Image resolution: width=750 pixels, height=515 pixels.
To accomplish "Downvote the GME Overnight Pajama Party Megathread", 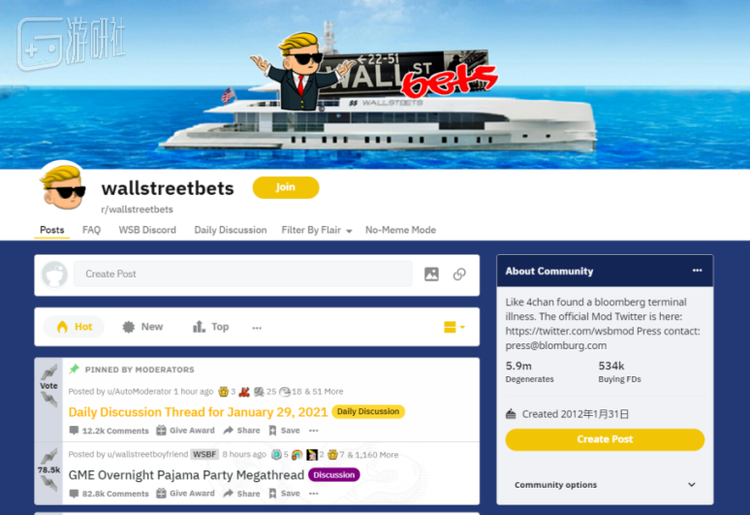I will (x=49, y=483).
